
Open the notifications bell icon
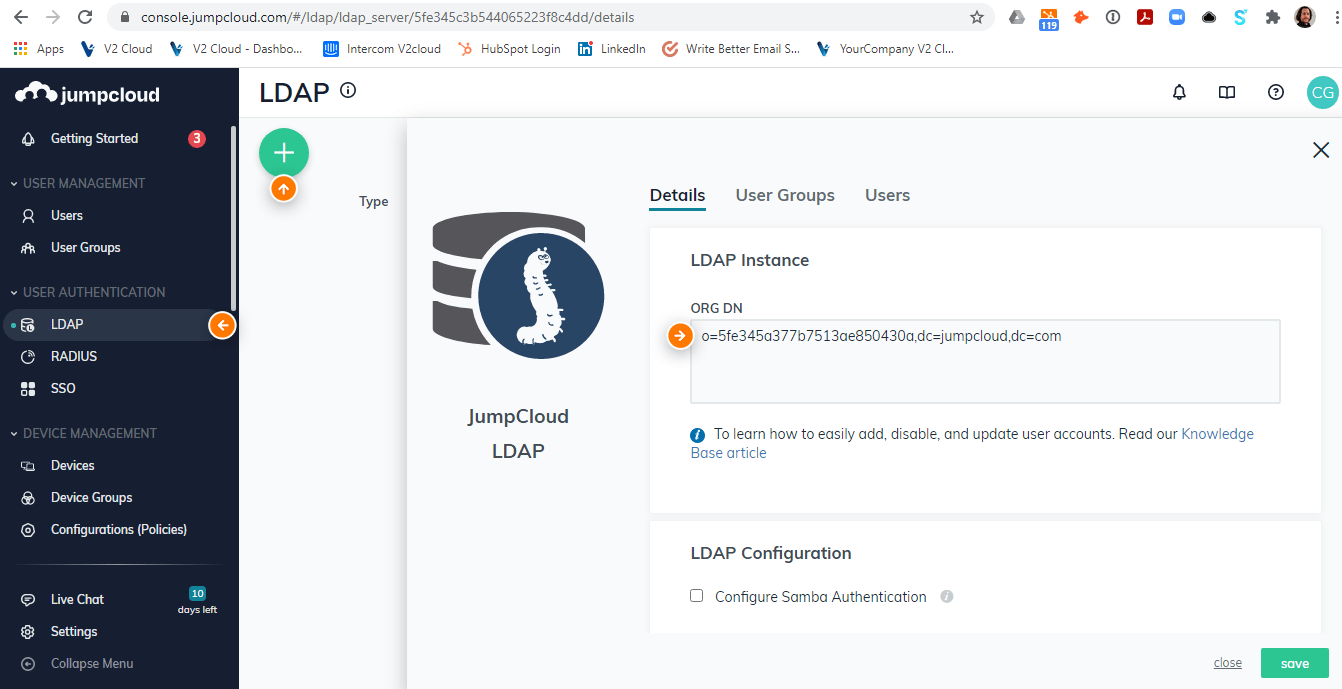(1179, 92)
